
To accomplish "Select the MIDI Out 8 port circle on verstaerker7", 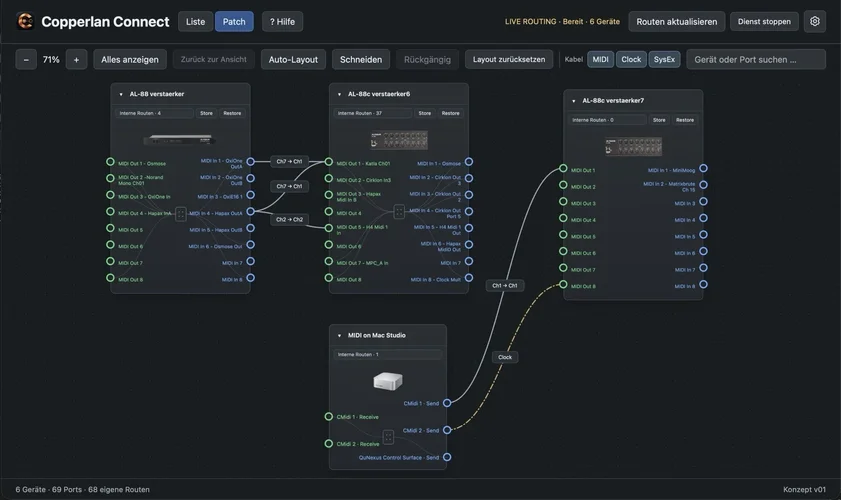I will (x=563, y=284).
